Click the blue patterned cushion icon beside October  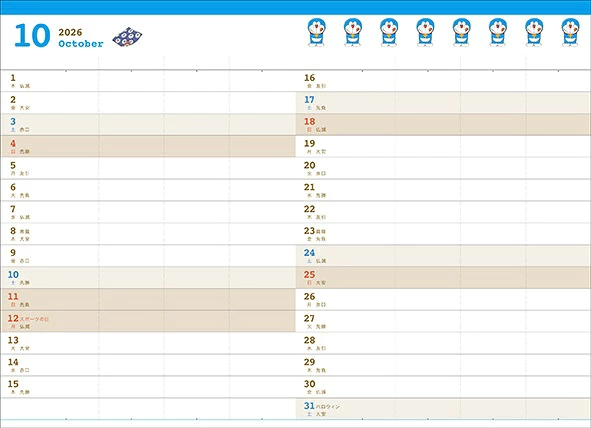(127, 37)
